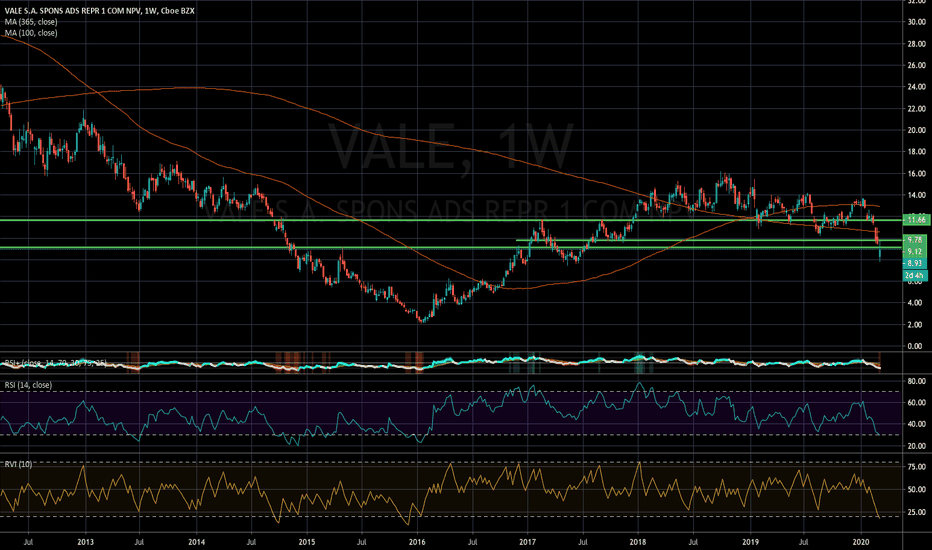
Task: Click 2016 on the time axis
Action: click(417, 542)
